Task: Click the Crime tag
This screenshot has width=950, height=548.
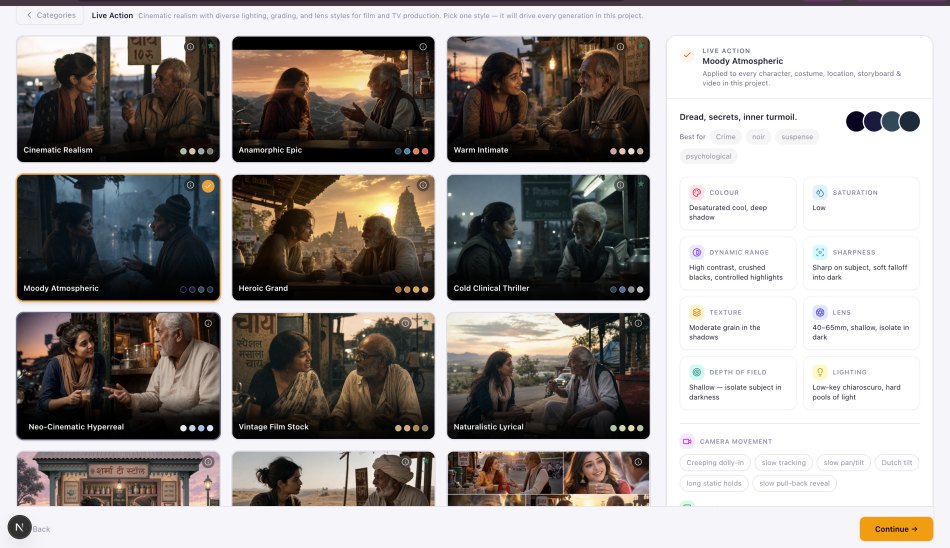Action: 725,137
